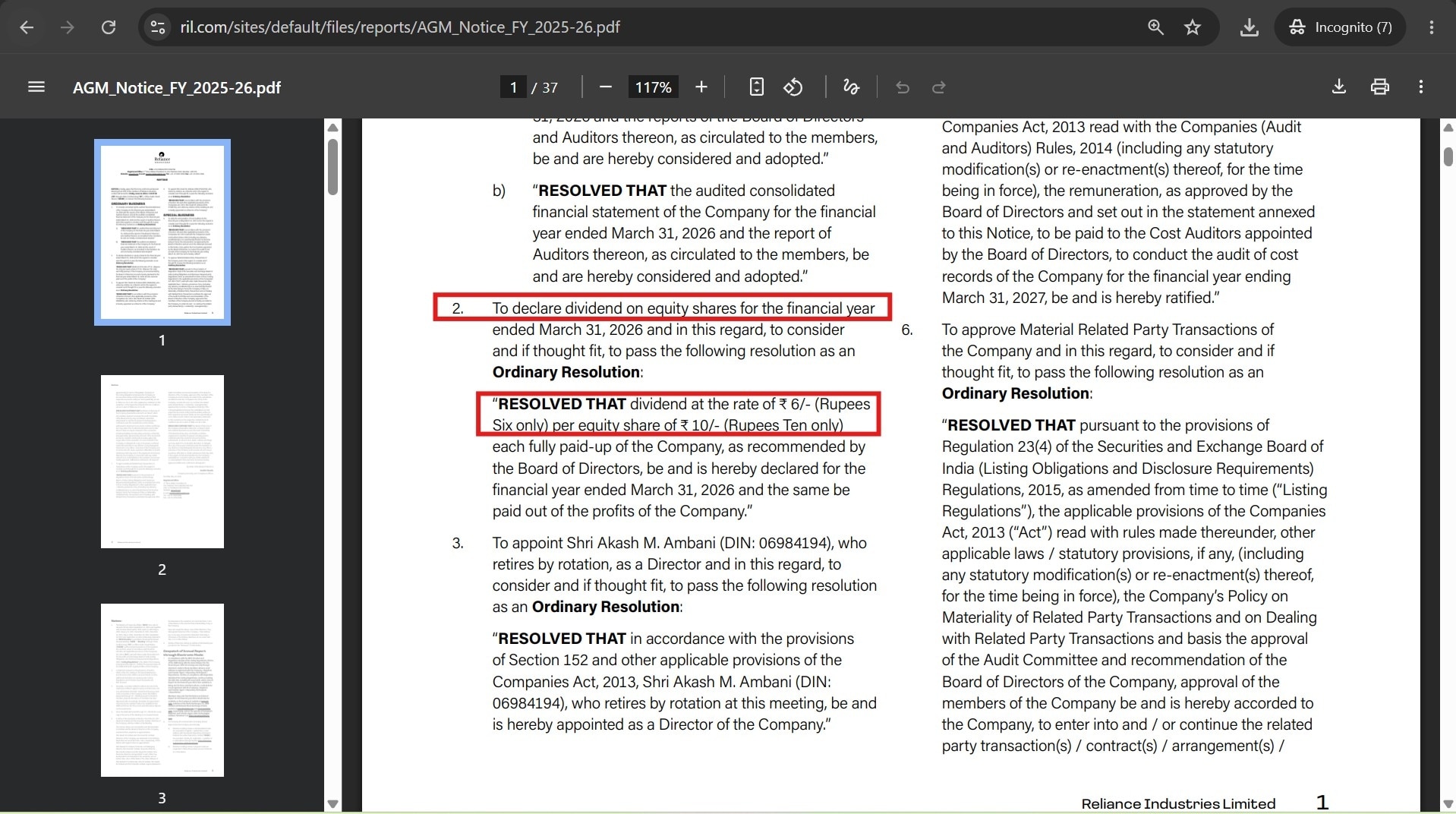Click 'Regulation 23(4) of the Securities' line

(1133, 446)
